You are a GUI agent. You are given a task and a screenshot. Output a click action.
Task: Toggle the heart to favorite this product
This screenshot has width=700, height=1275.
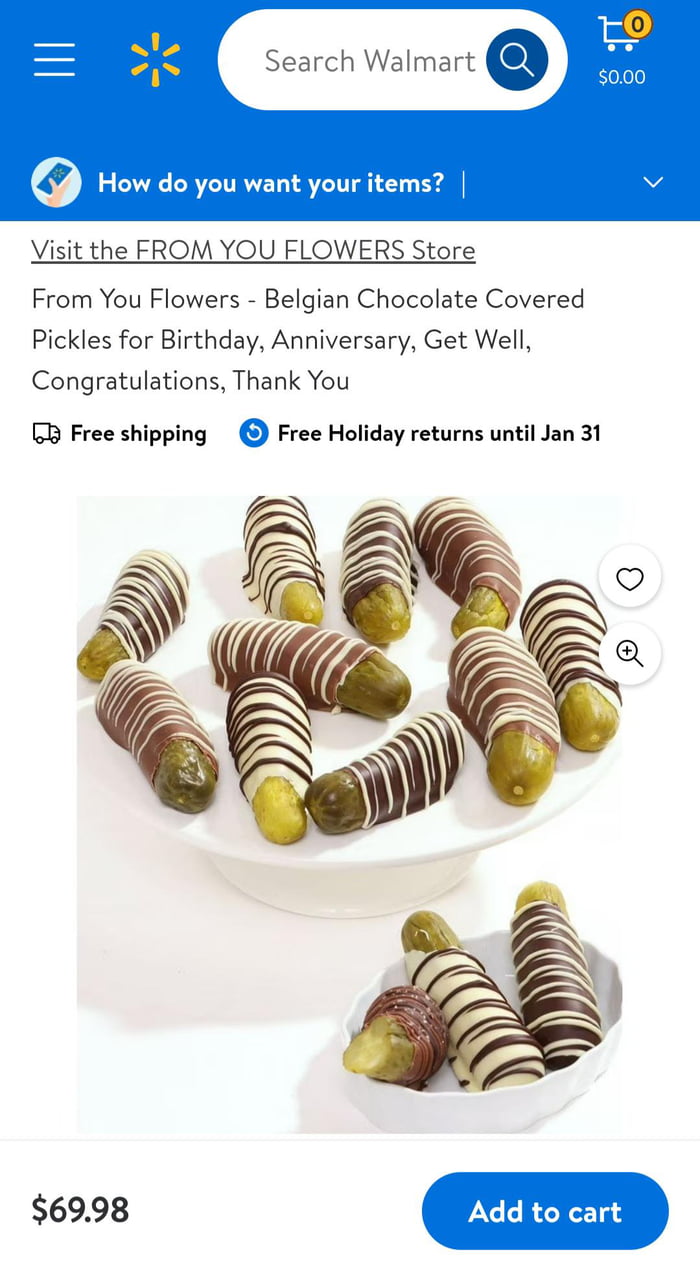tap(629, 577)
